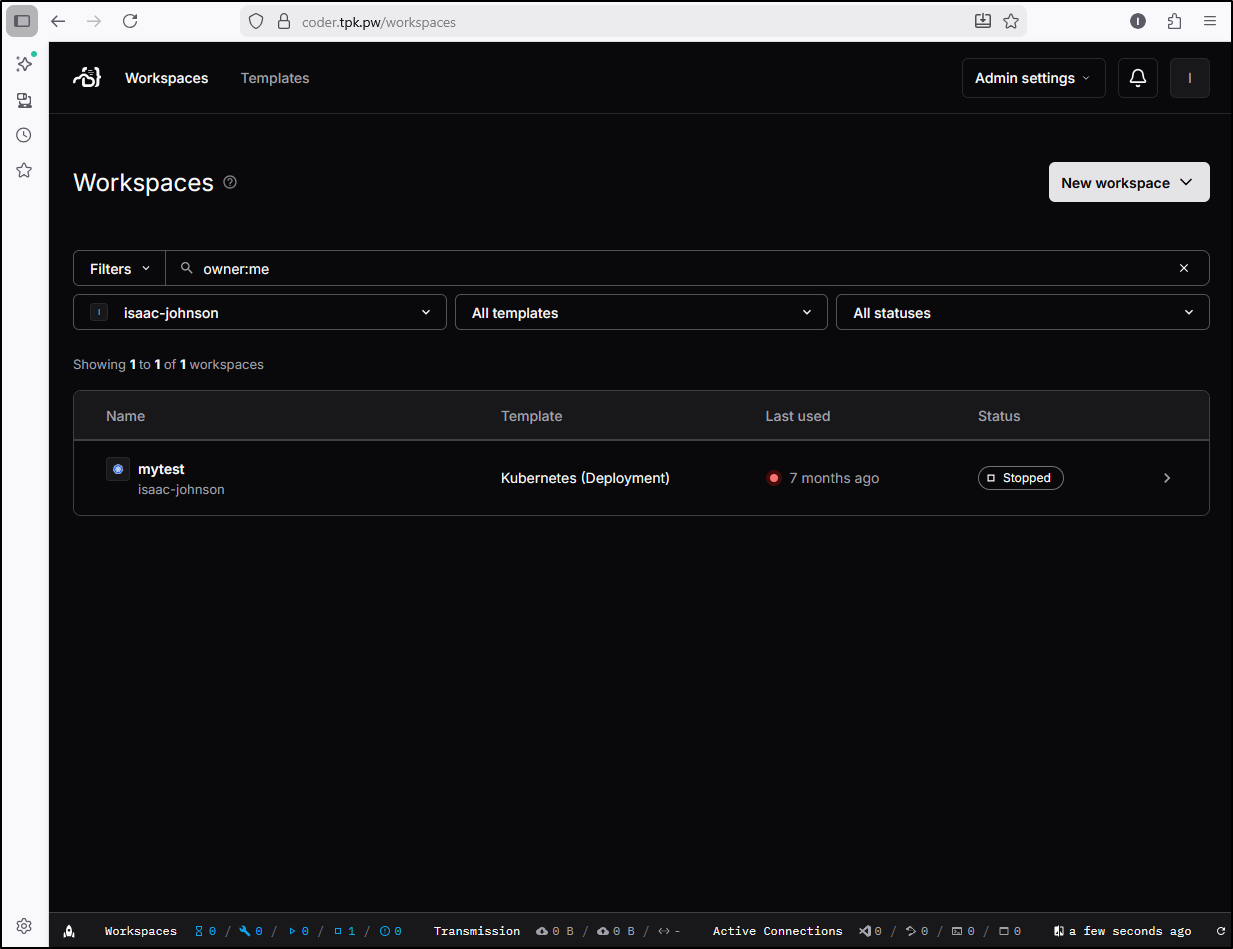Open the browser history sidebar icon
Screen dimensions: 1233x949
click(x=24, y=135)
